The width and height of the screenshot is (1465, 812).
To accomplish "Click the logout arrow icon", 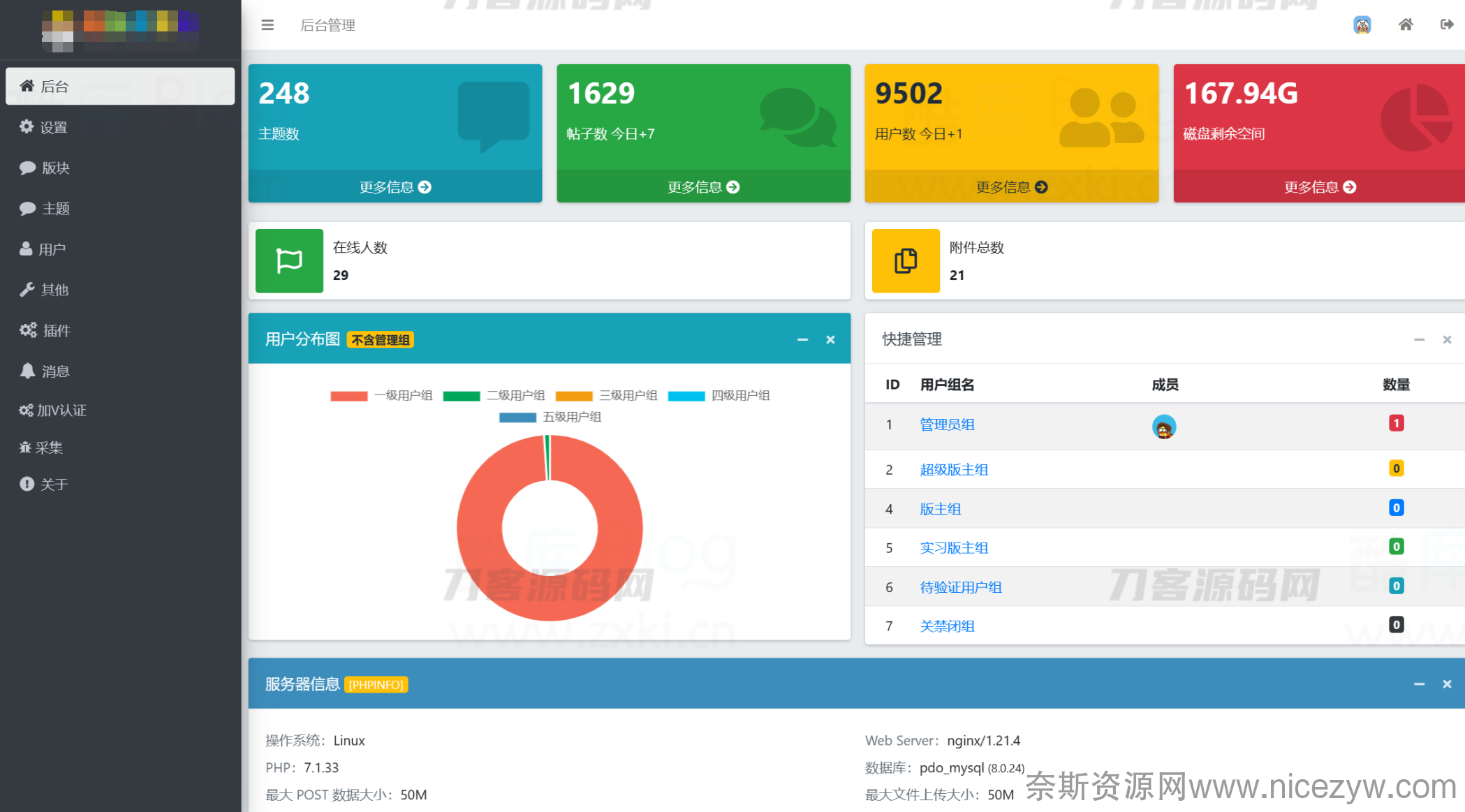I will click(1447, 25).
